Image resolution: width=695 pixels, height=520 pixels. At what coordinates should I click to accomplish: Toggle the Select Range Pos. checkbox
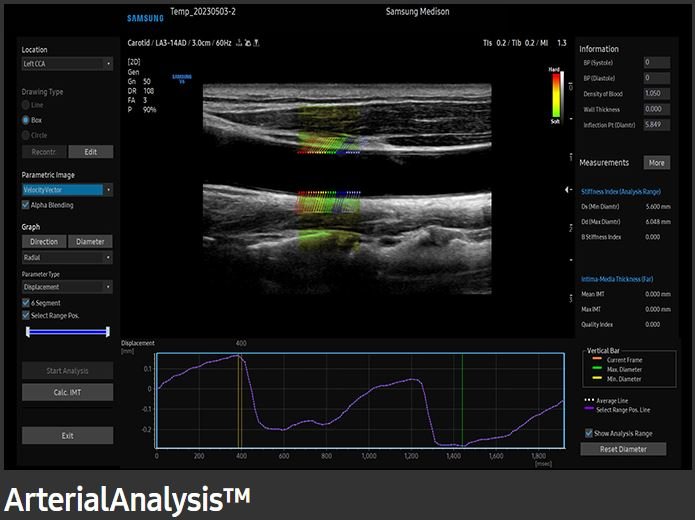coord(26,316)
